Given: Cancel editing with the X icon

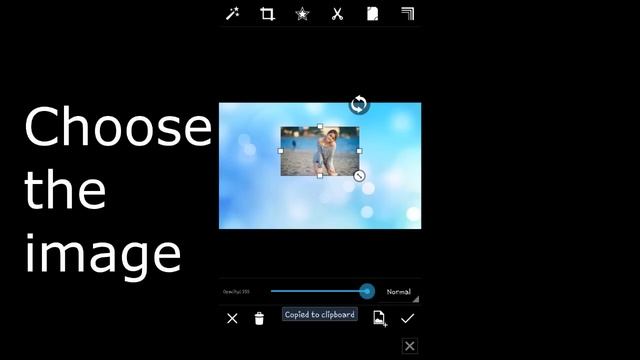Looking at the screenshot, I should (232, 318).
